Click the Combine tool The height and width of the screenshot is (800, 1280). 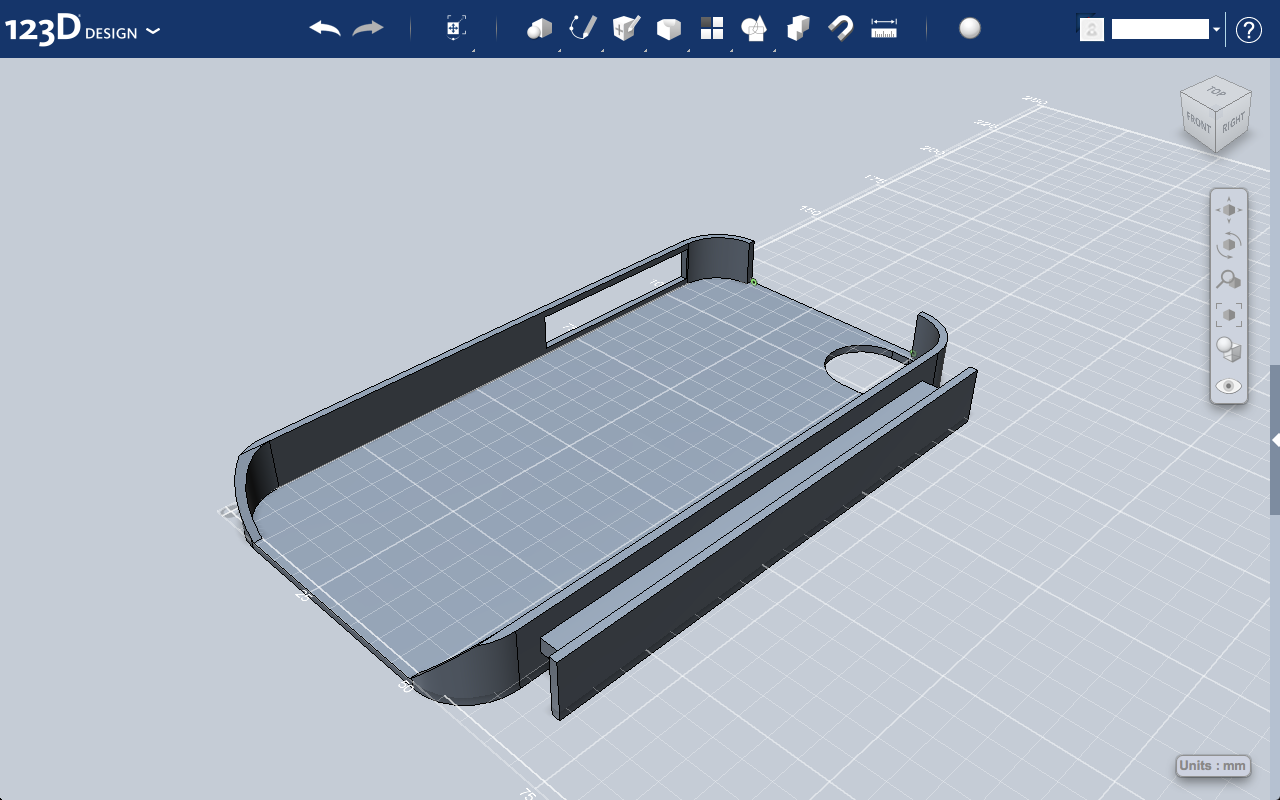coord(798,29)
